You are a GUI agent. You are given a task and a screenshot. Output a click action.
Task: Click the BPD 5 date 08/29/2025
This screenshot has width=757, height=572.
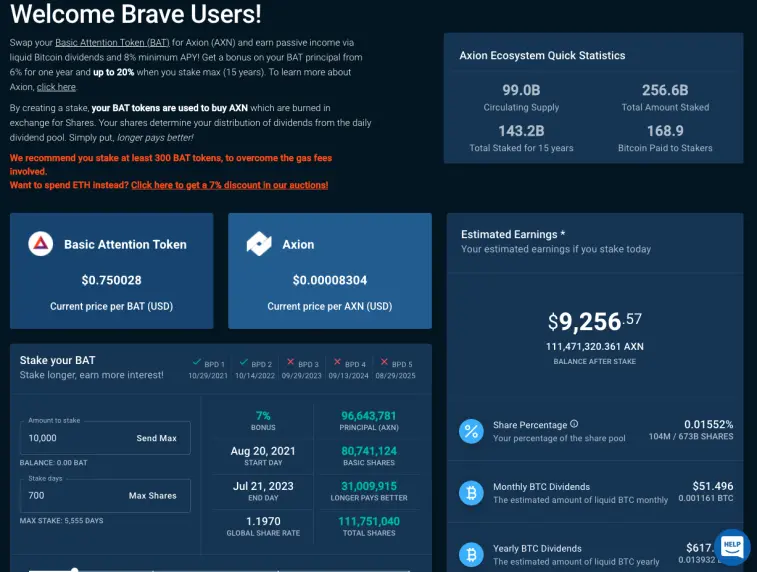pos(395,376)
